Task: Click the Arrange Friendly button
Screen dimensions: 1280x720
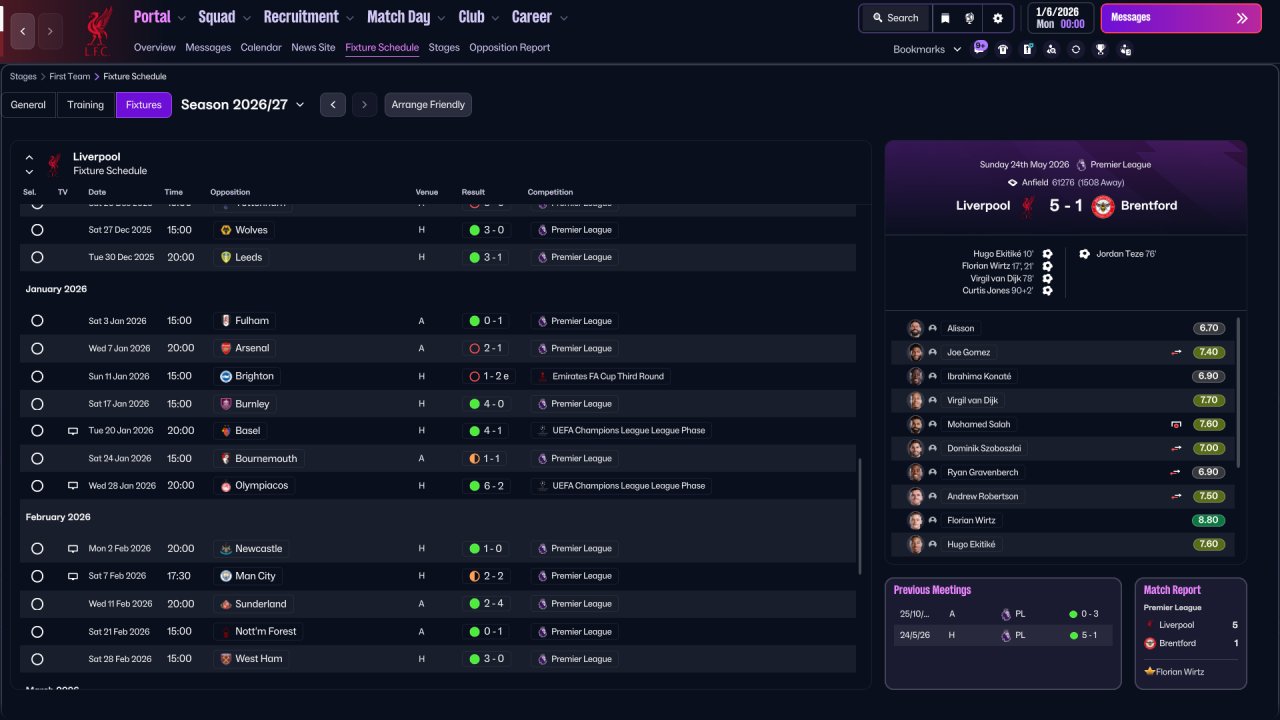Action: click(x=428, y=105)
